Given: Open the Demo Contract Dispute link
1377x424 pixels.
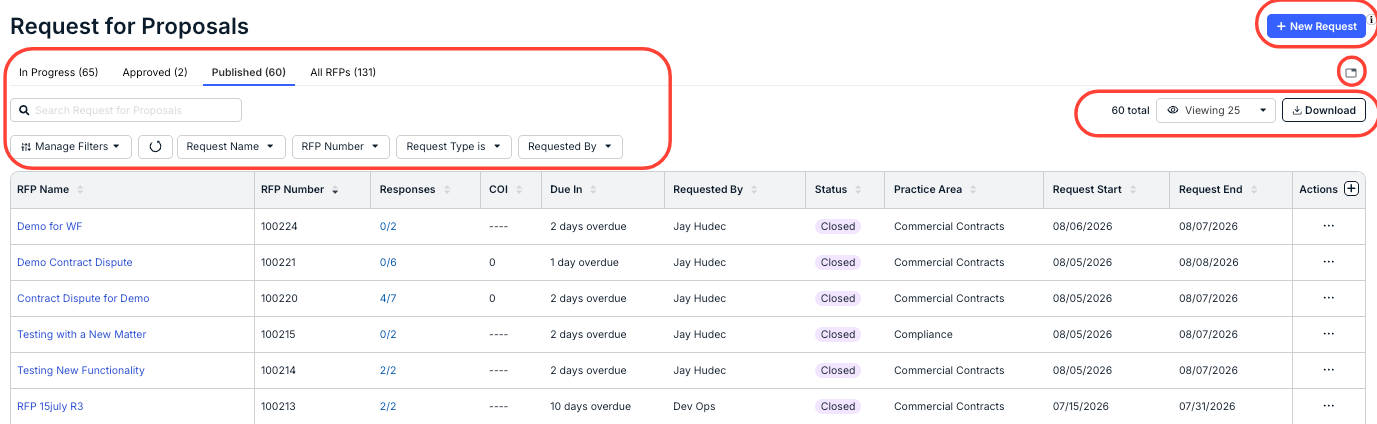Looking at the screenshot, I should click(75, 262).
